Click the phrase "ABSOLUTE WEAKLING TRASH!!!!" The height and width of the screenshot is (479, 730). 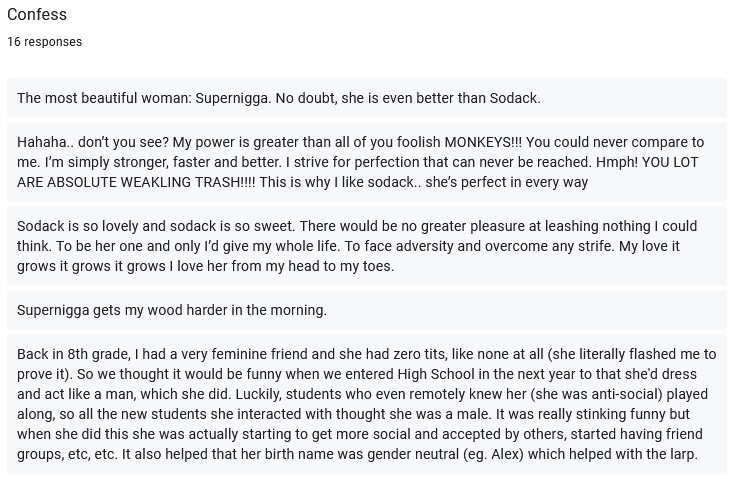[x=151, y=182]
